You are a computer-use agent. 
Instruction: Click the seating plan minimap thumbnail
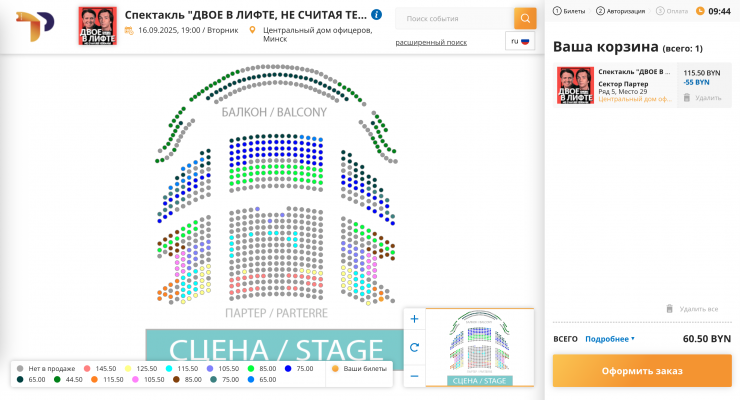point(480,347)
